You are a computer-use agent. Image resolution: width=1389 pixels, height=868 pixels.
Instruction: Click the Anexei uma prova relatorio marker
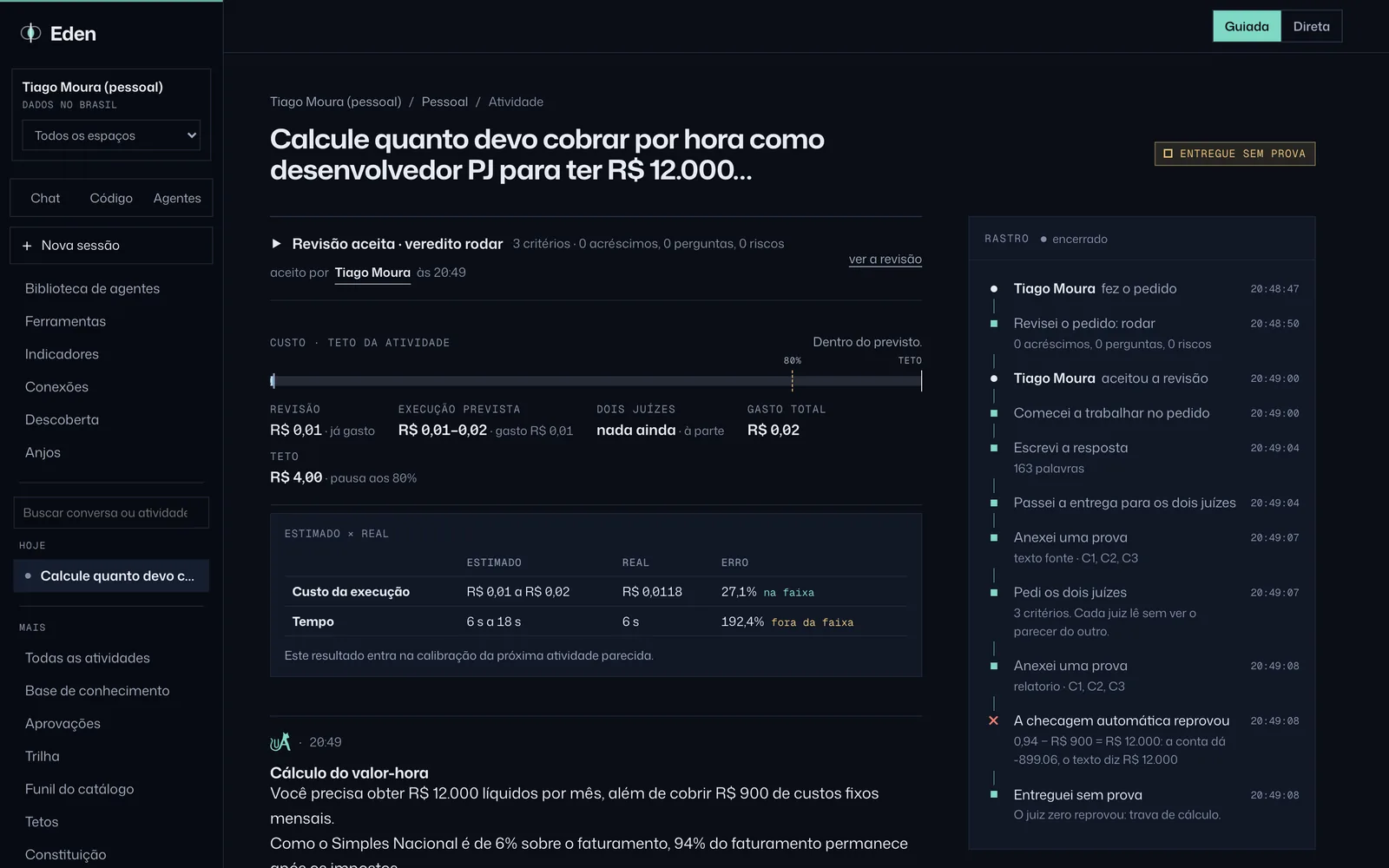994,666
